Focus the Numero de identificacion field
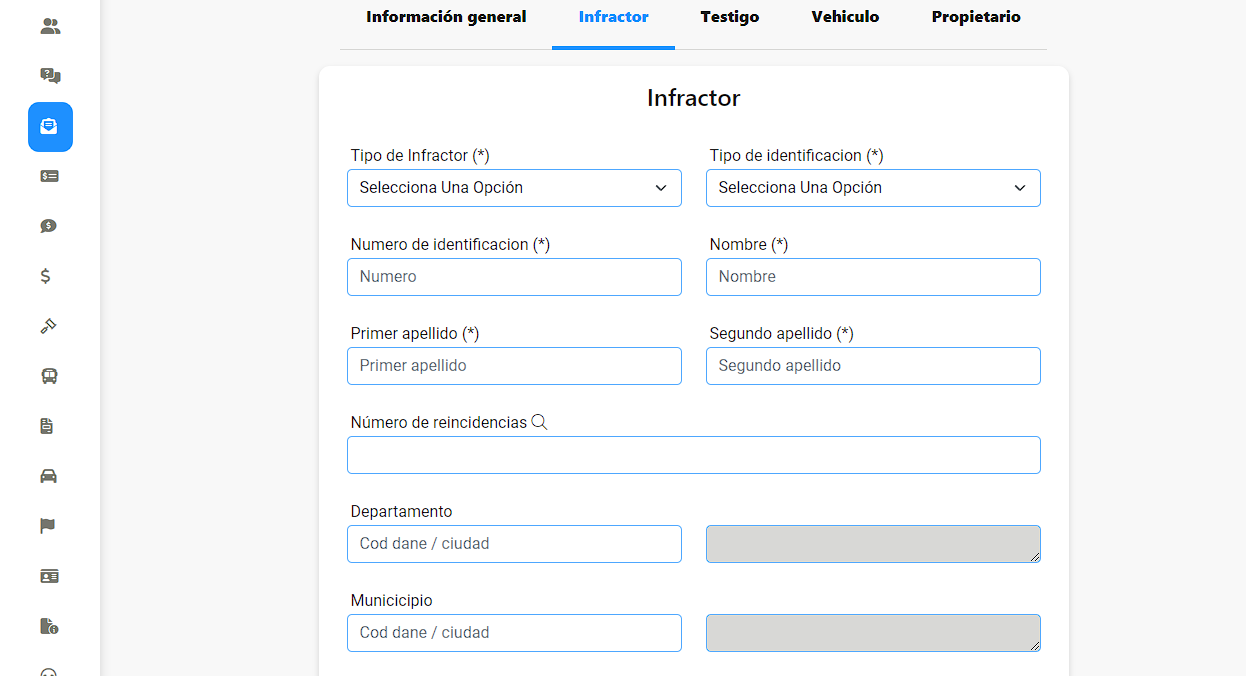 point(514,277)
